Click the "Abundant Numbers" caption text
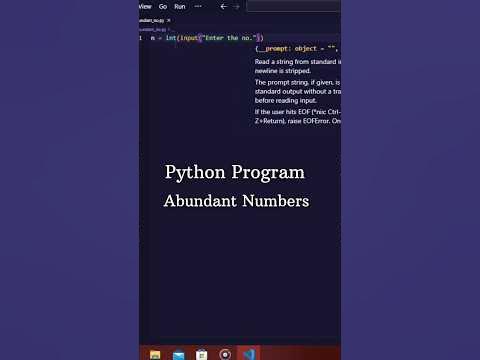The image size is (480, 360). tap(236, 201)
